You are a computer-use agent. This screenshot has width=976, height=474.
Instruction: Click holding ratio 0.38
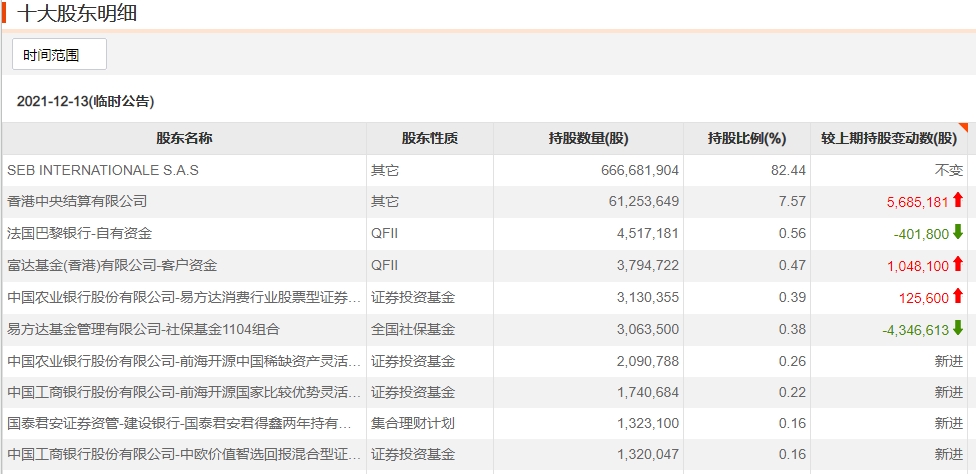coord(792,330)
